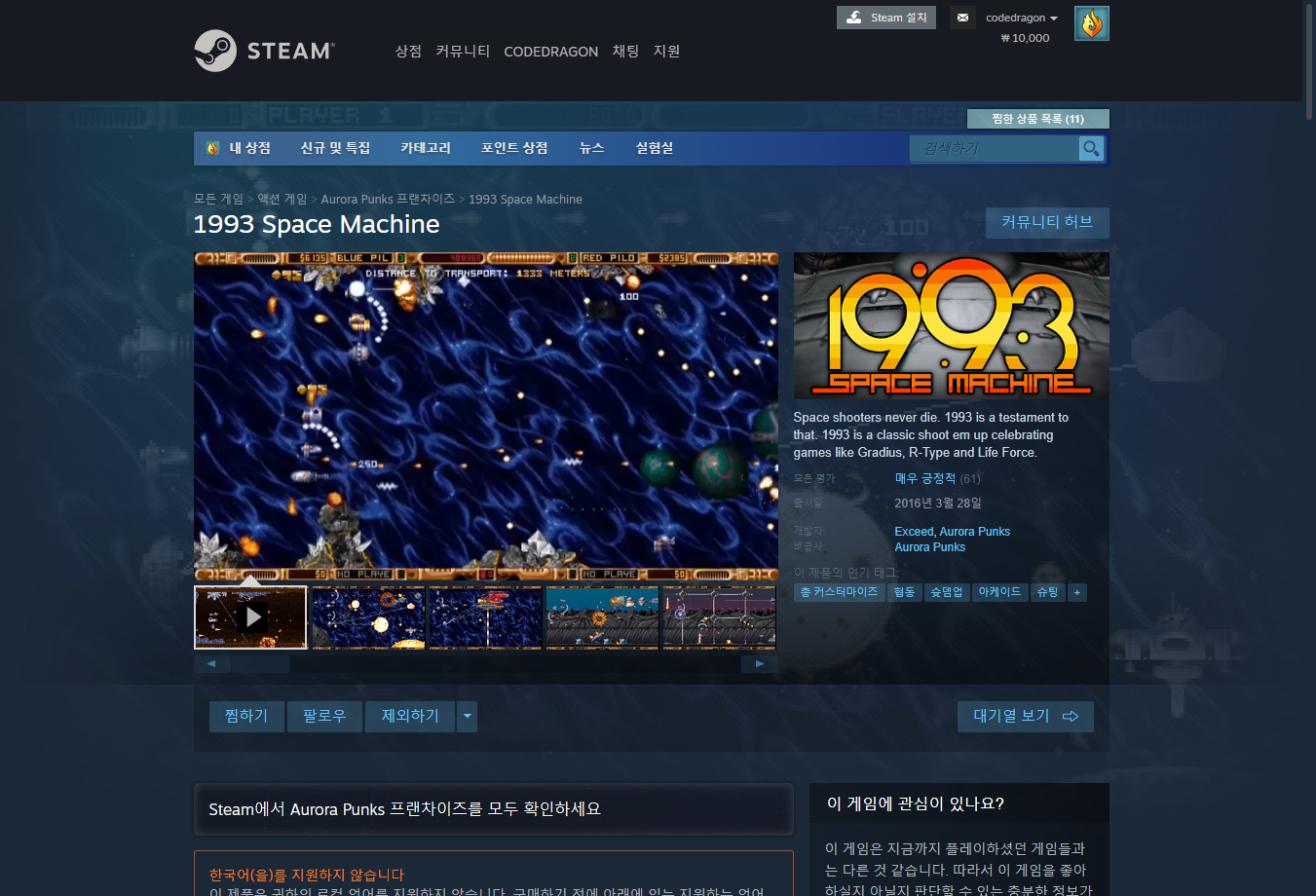Open 상점 in top navigation
This screenshot has width=1316, height=896.
point(408,51)
